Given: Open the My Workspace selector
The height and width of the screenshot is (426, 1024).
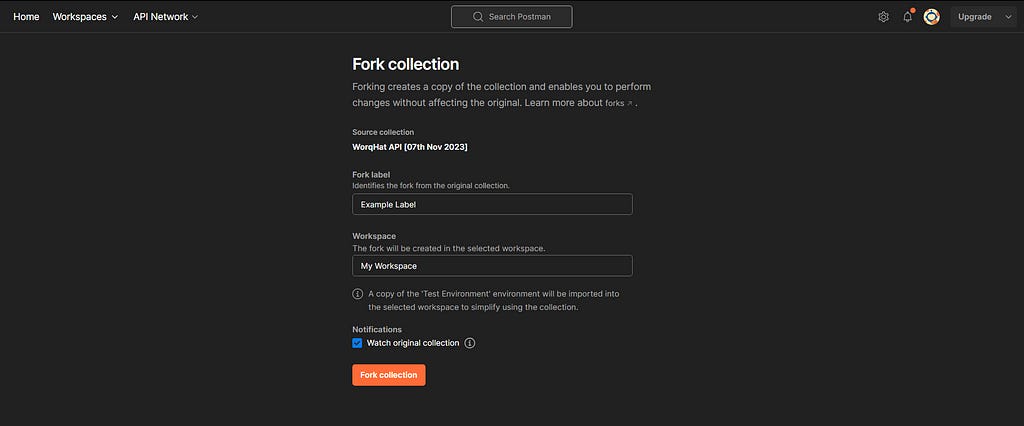Looking at the screenshot, I should [x=492, y=266].
